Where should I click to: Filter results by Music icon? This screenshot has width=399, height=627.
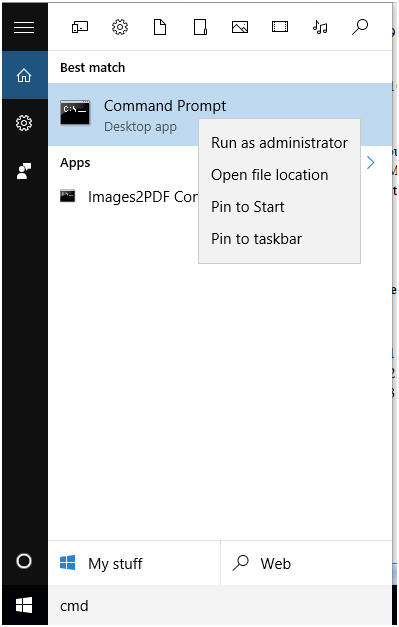(320, 27)
